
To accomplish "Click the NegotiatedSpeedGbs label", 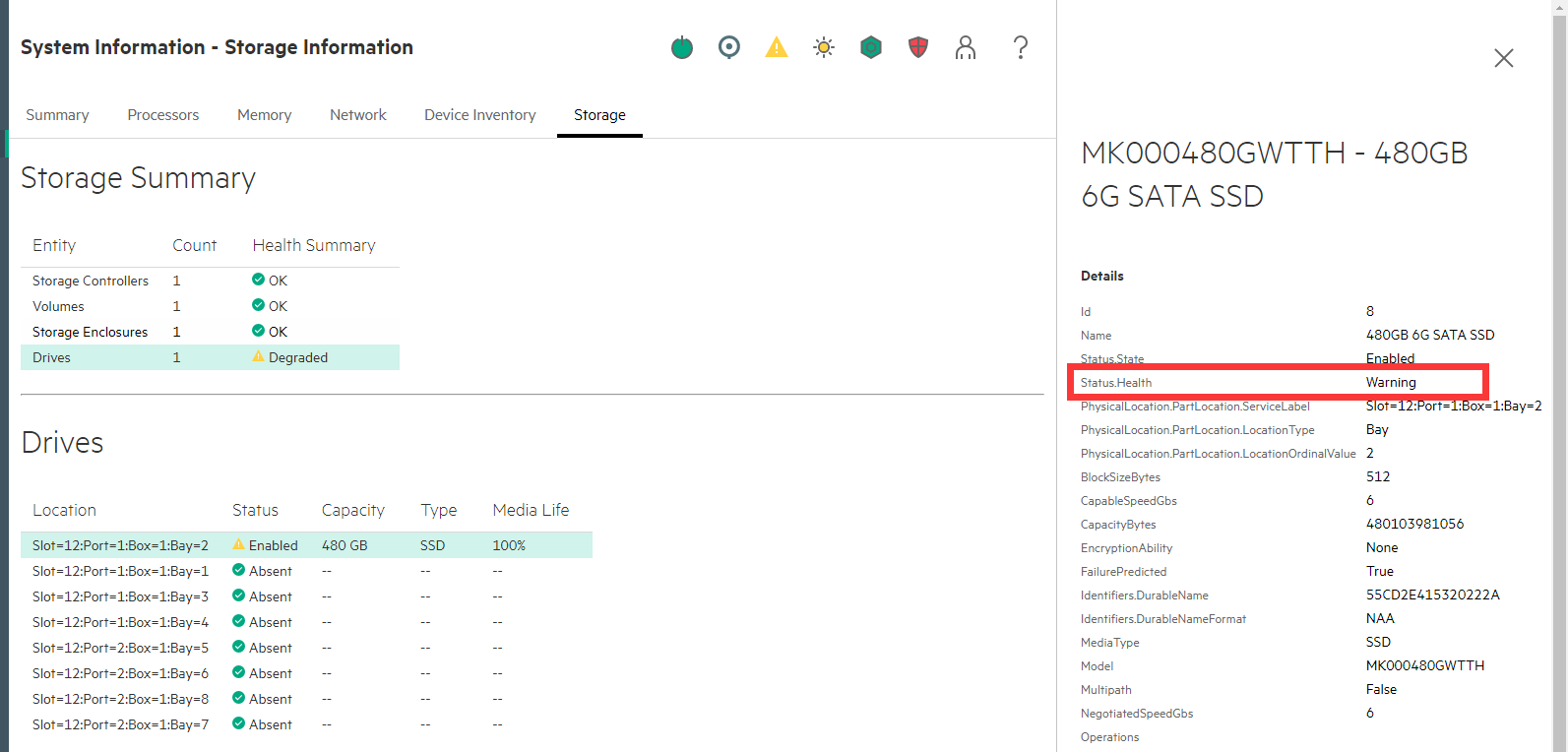I will pyautogui.click(x=1137, y=714).
